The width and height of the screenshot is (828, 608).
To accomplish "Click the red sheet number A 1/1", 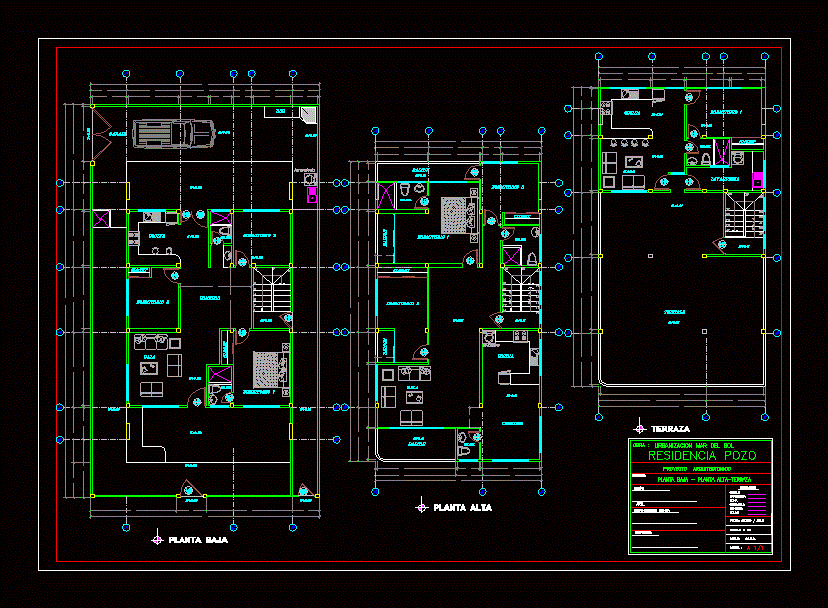I will (754, 548).
